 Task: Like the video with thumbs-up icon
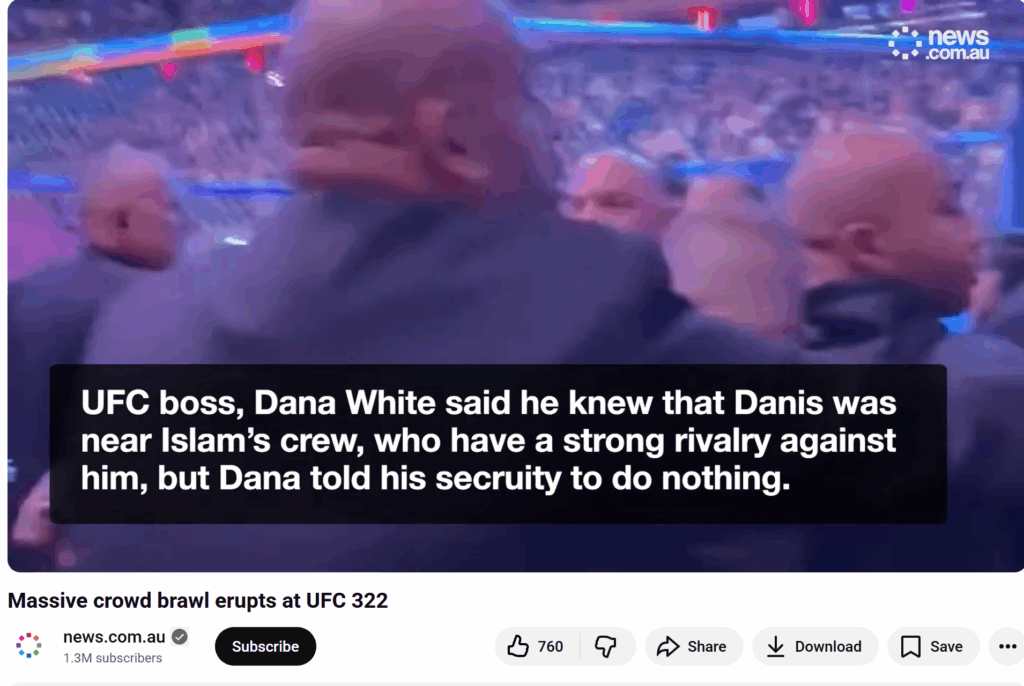click(x=518, y=646)
